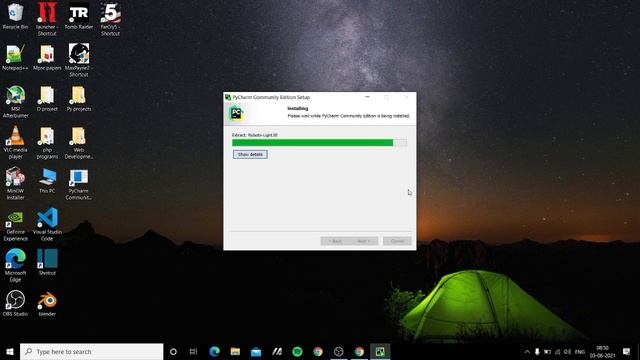Select the Mpsc papers folder icon

pos(47,58)
